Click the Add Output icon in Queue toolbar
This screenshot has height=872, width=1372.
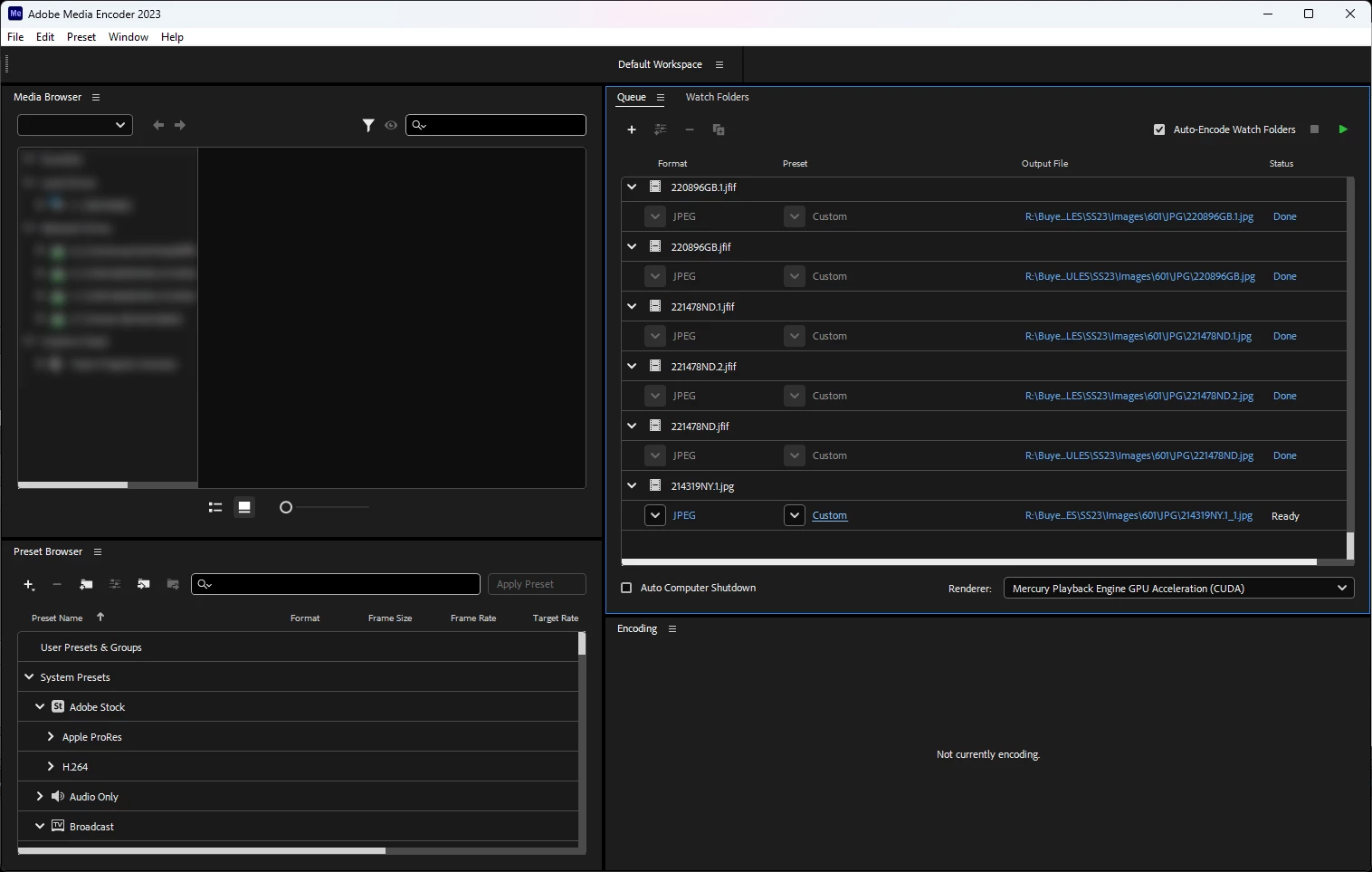tap(661, 129)
